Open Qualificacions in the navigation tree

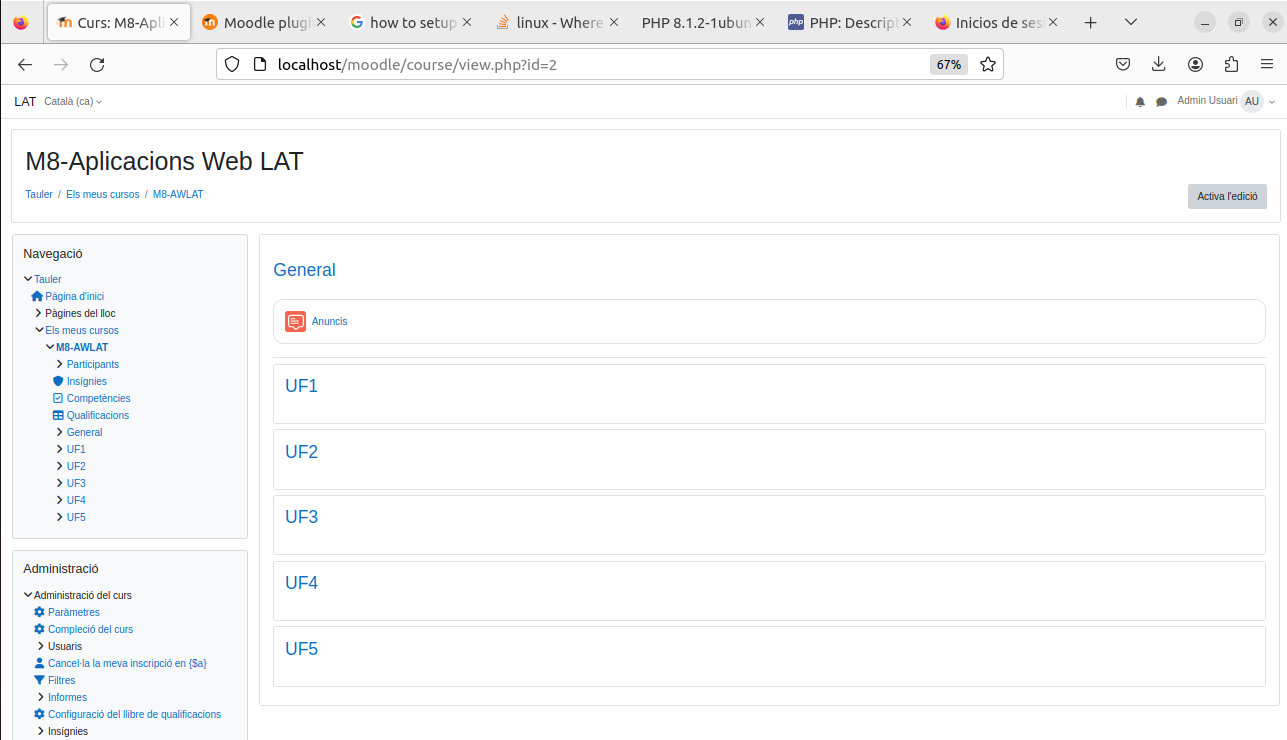[97, 415]
